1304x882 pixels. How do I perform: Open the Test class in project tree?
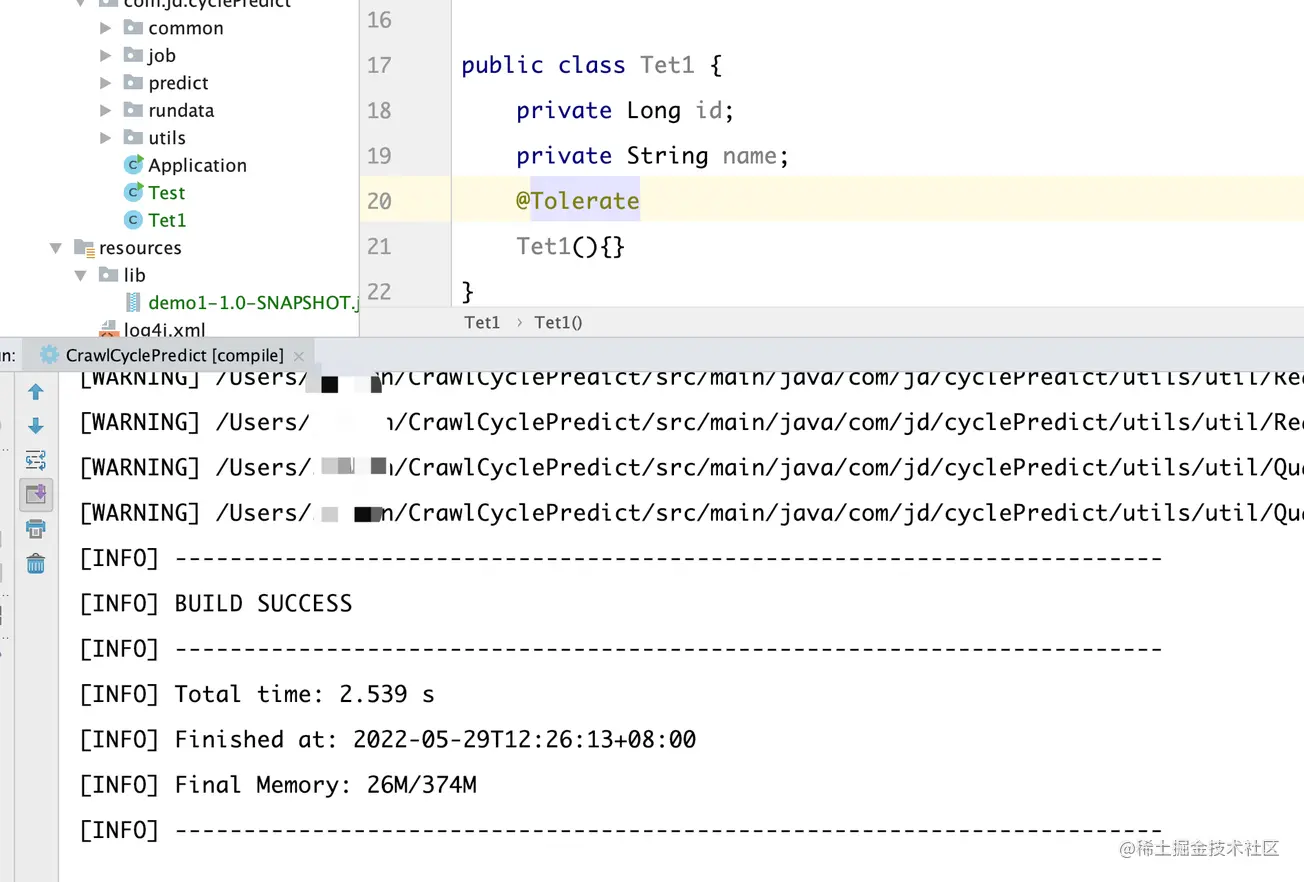[x=166, y=193]
